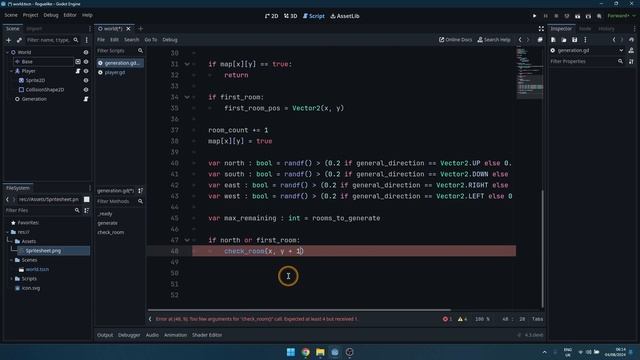Open the Debugger bottom panel
Screen dimensions: 640x360
(129, 335)
